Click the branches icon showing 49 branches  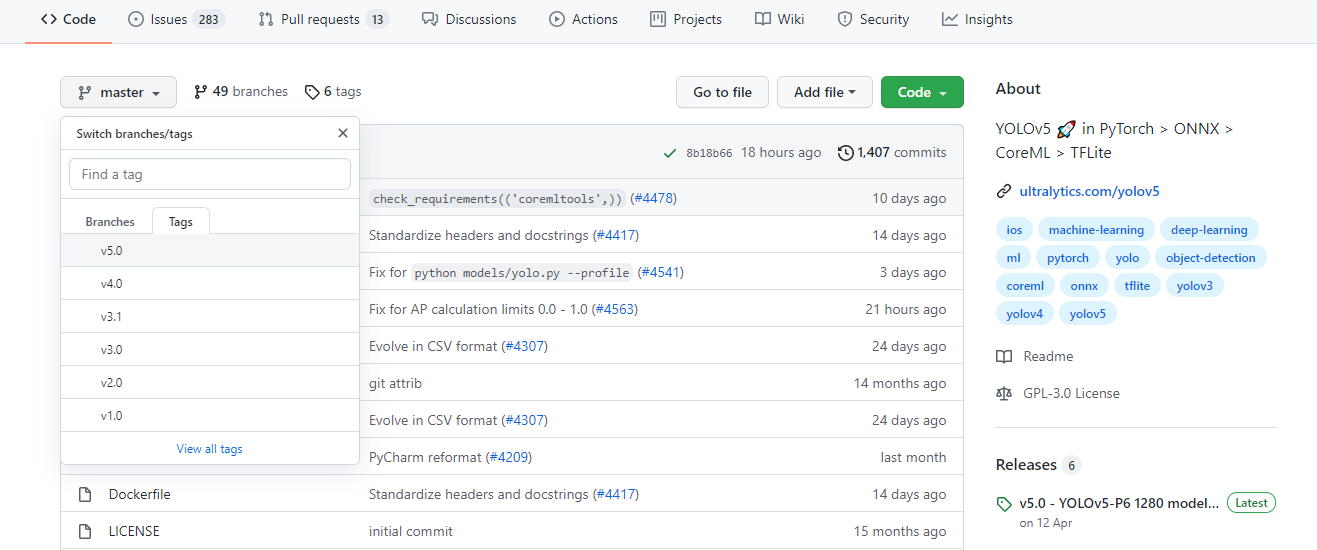(x=201, y=92)
